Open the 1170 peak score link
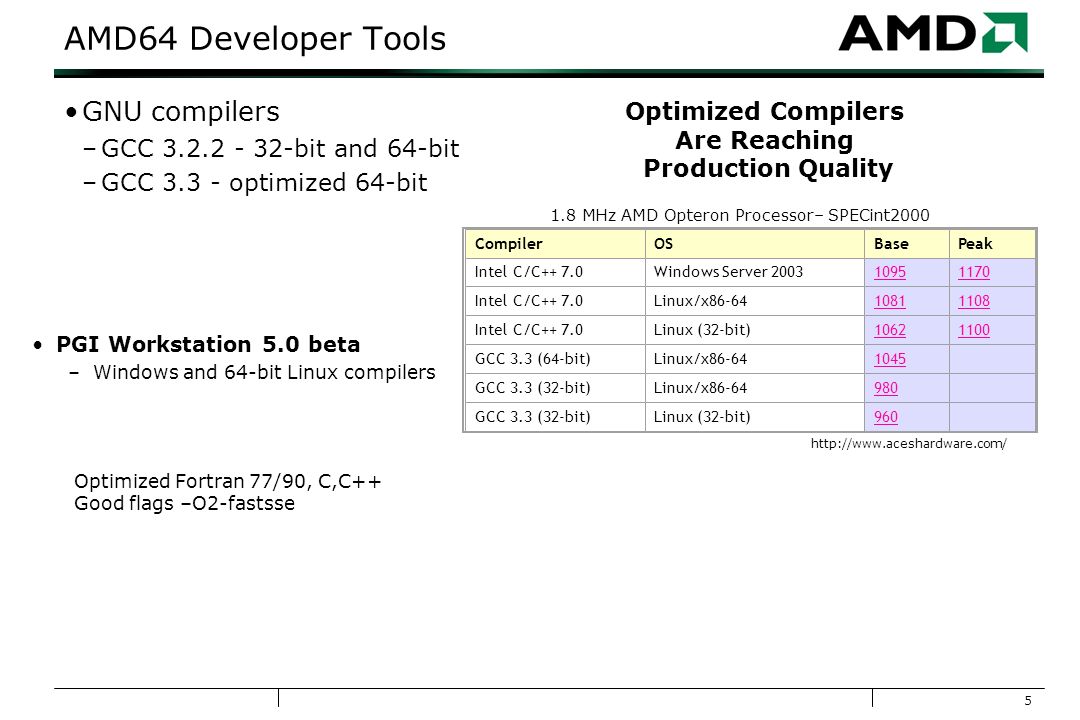Screen dimensions: 1080x720 pyautogui.click(x=973, y=272)
